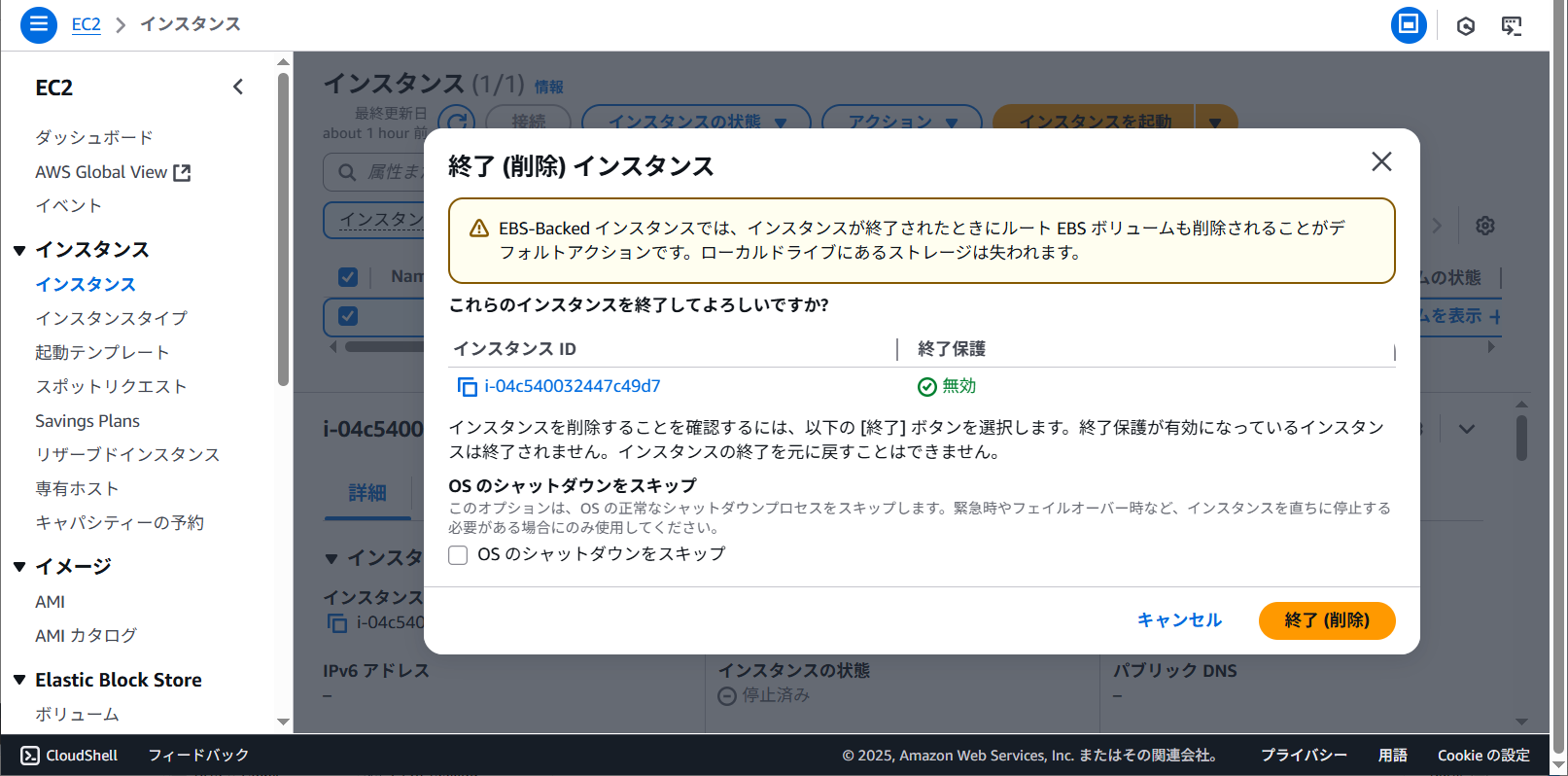The image size is (1568, 776).
Task: Collapse the イメージ sidebar section
Action: tap(19, 567)
